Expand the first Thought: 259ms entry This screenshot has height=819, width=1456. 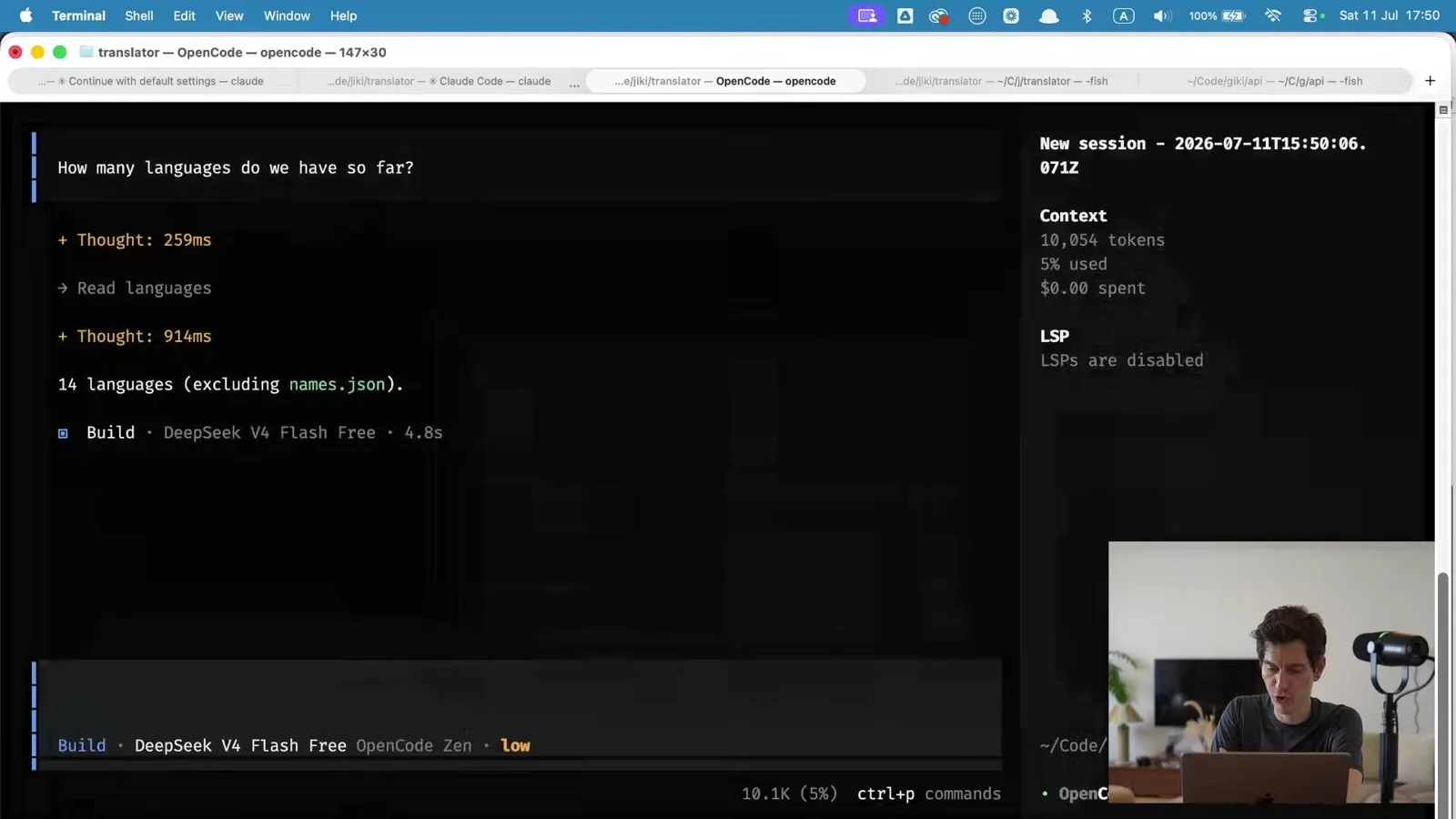coord(135,240)
